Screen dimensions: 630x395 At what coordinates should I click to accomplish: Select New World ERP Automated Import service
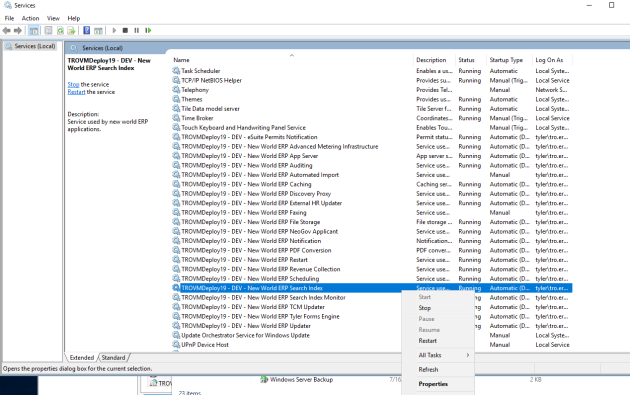372,175
